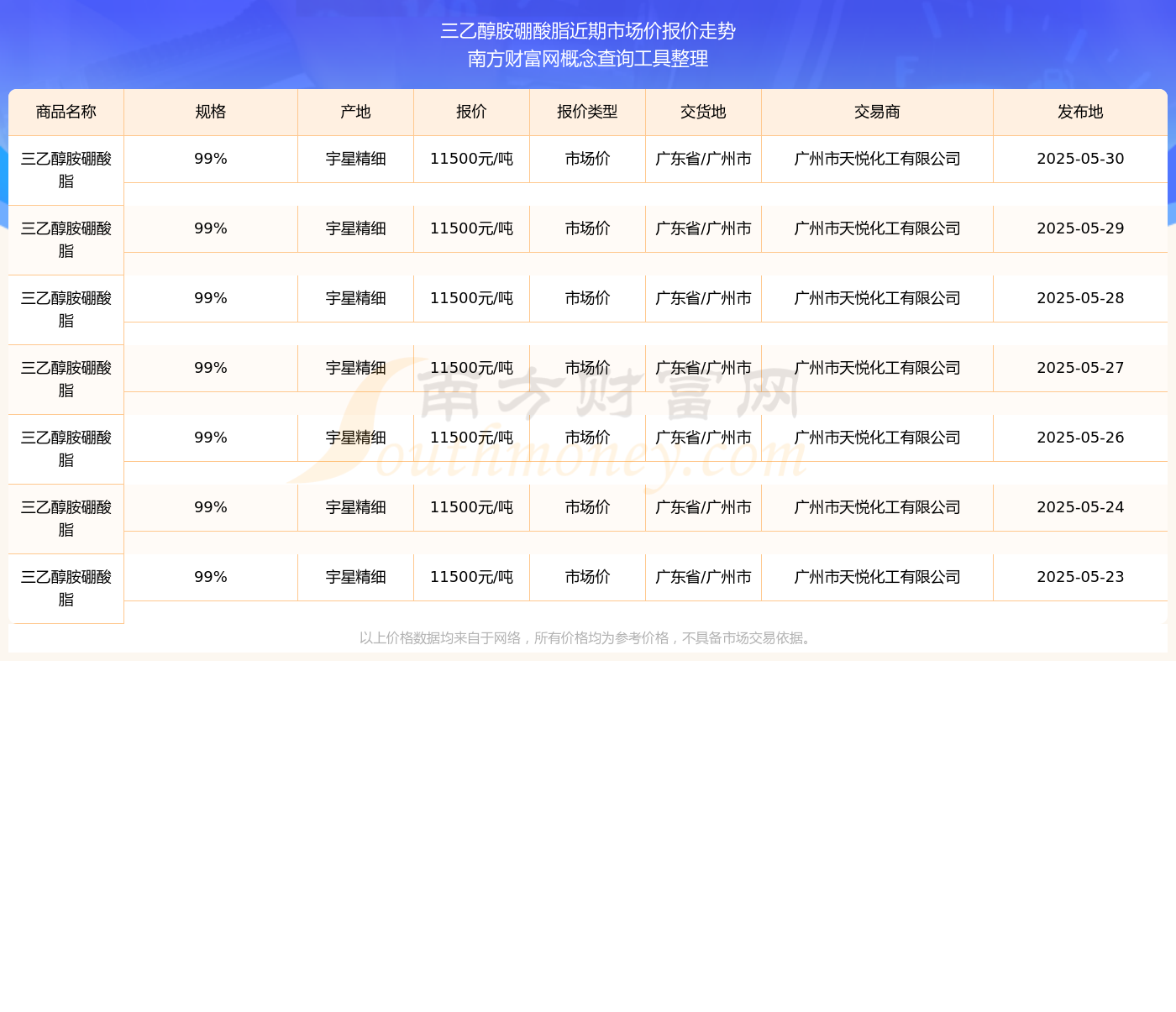The height and width of the screenshot is (1012, 1176).
Task: Select the date cell 2025-05-28
Action: pos(1080,298)
